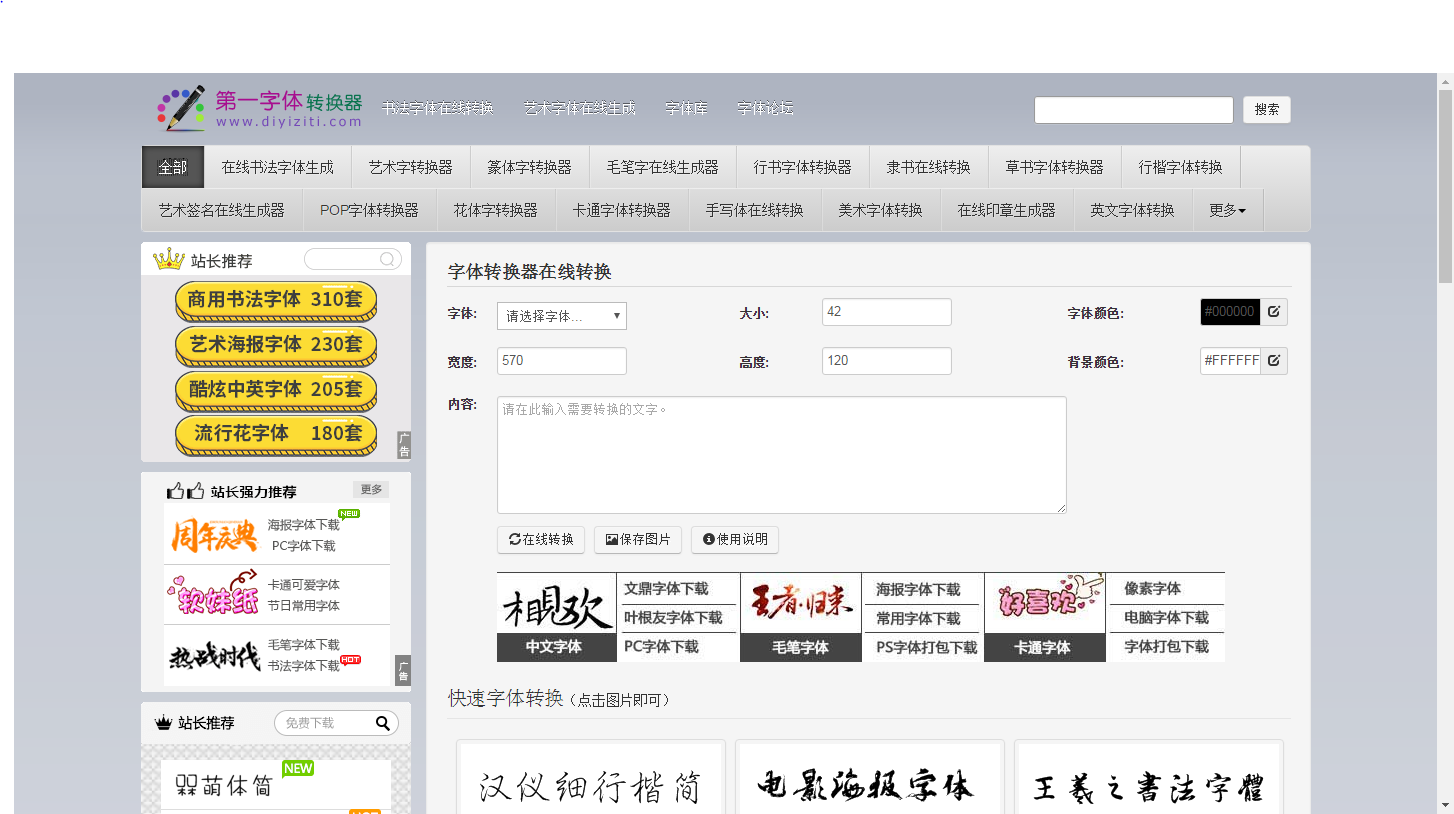Open 草书字体转换器 category

(1055, 167)
